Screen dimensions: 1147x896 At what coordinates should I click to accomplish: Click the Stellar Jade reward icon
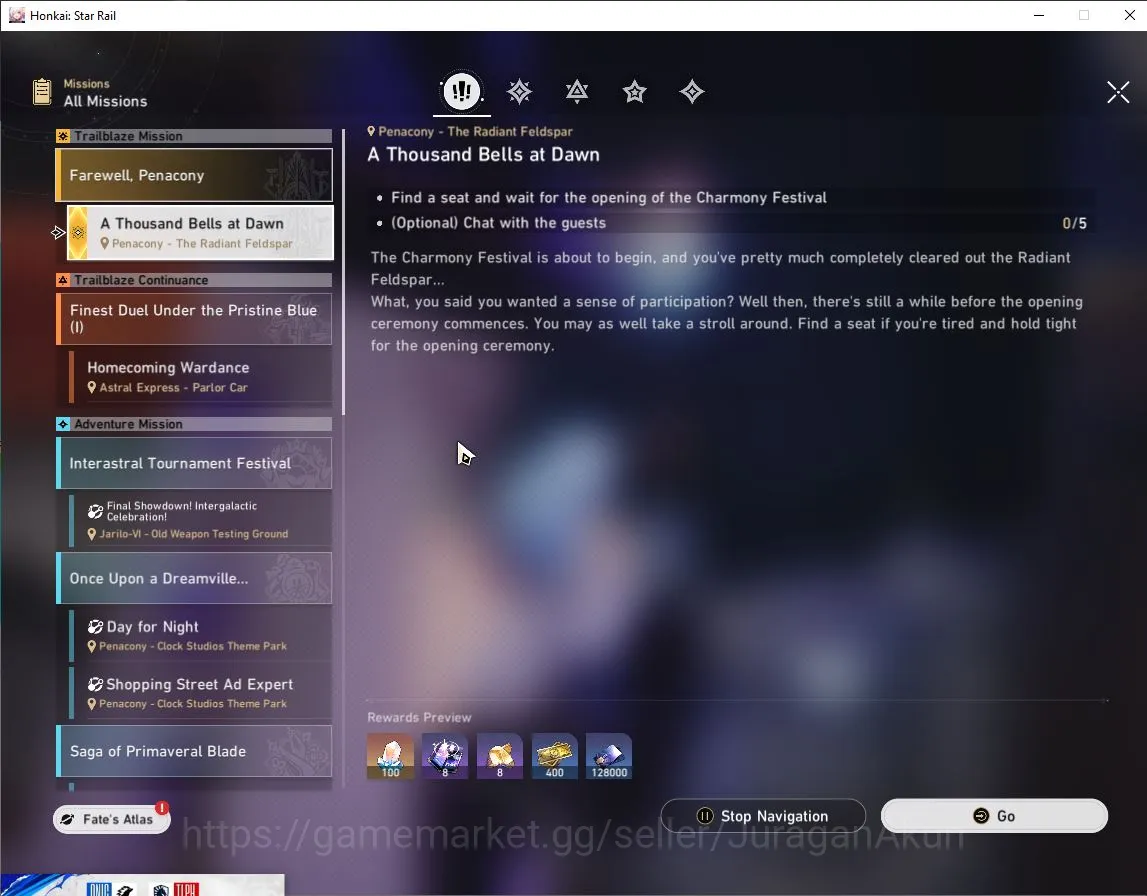[x=390, y=756]
